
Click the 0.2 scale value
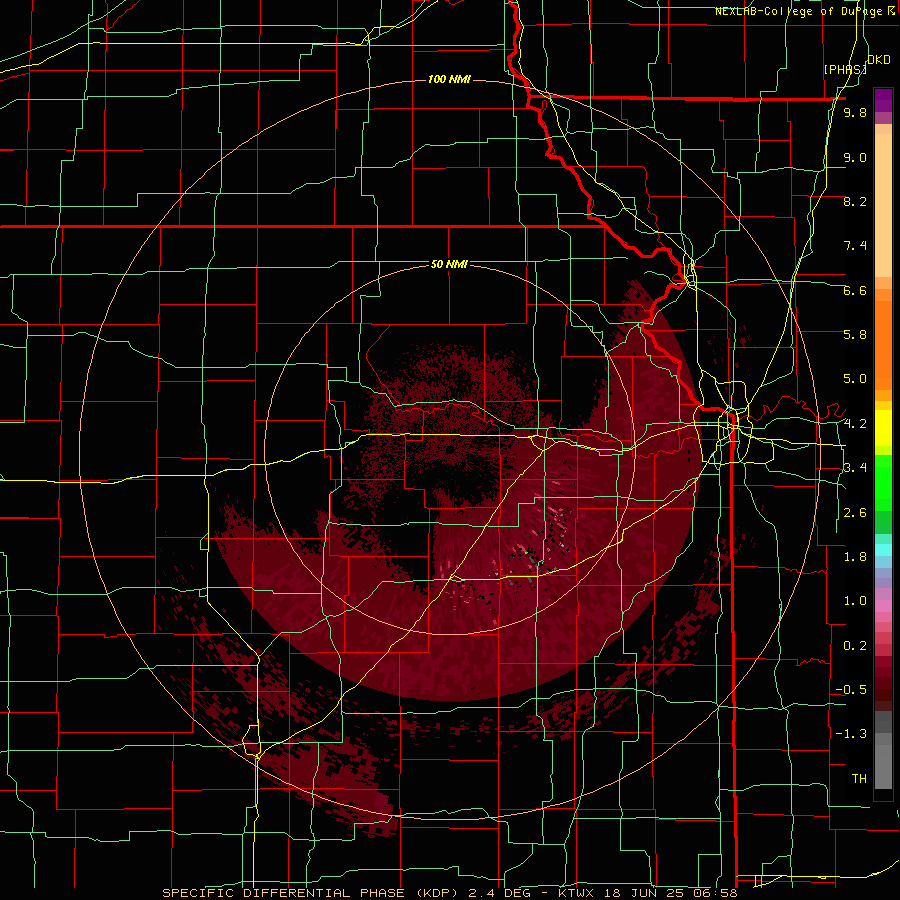click(855, 646)
